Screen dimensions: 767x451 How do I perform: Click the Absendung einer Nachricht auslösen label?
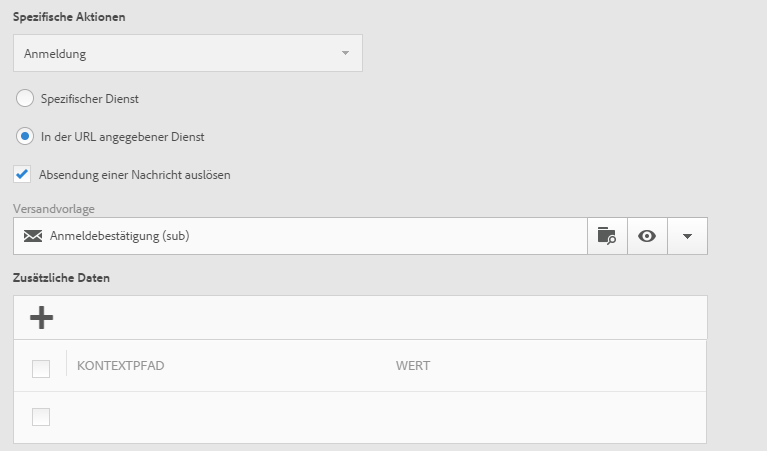pos(134,174)
